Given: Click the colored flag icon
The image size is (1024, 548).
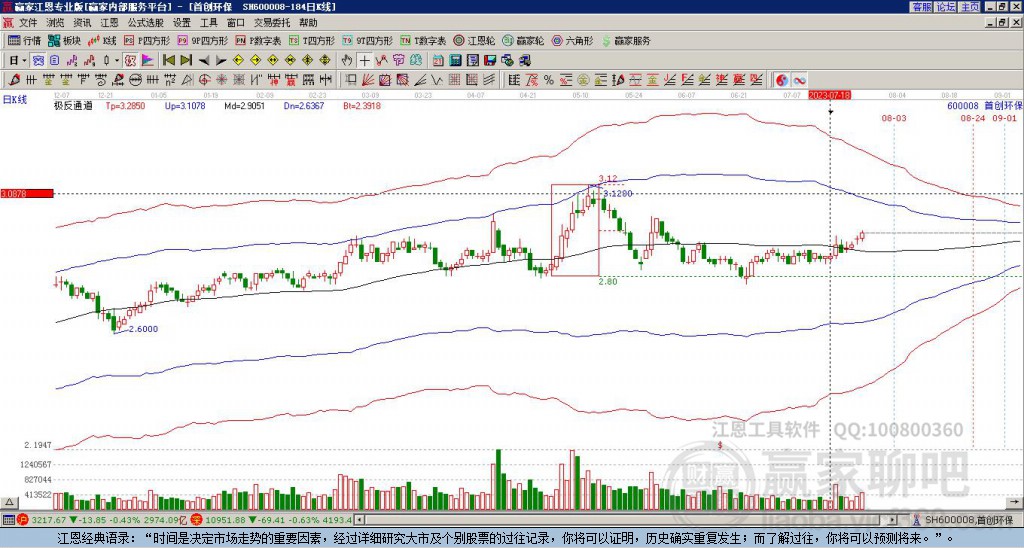Looking at the screenshot, I should (x=148, y=61).
